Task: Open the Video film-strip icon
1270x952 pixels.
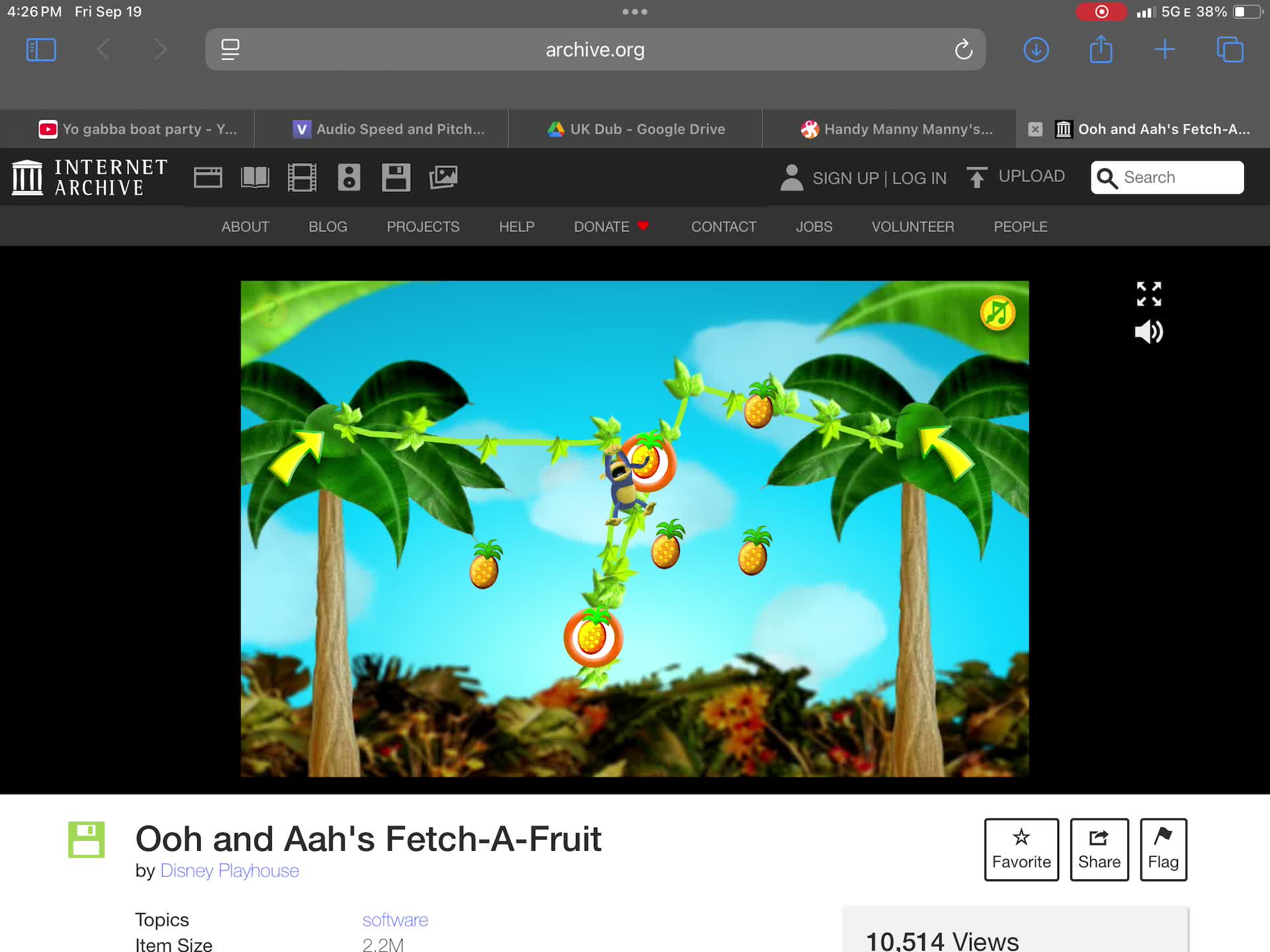Action: pos(302,177)
